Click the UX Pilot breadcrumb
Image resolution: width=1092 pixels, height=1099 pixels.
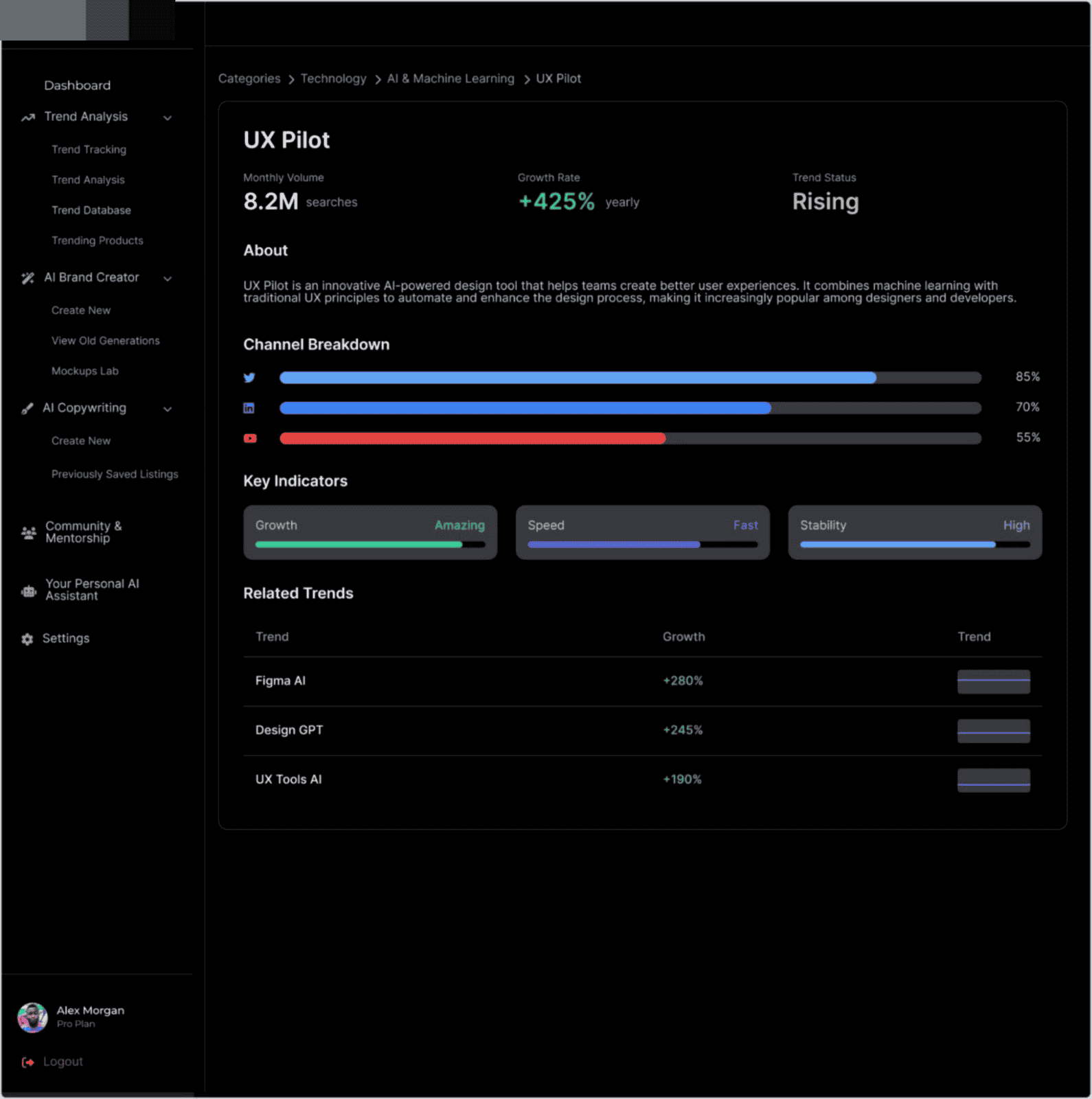pos(558,79)
